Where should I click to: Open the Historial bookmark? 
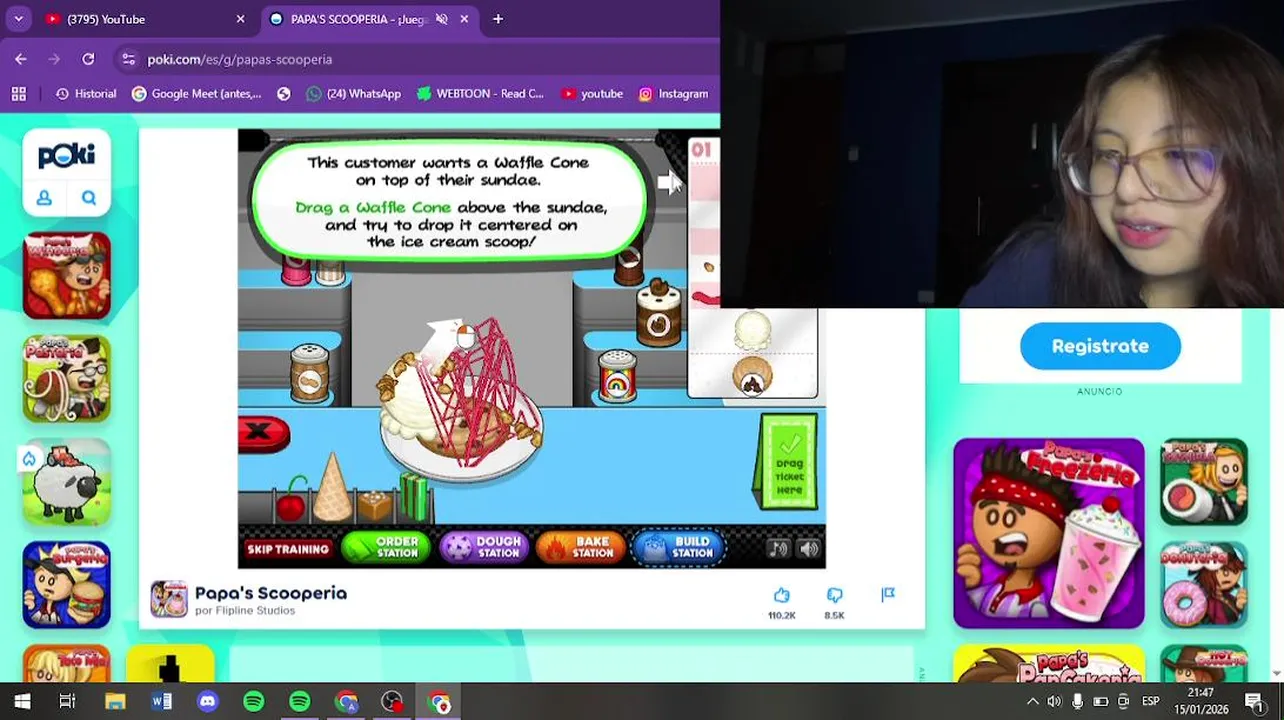(x=86, y=94)
